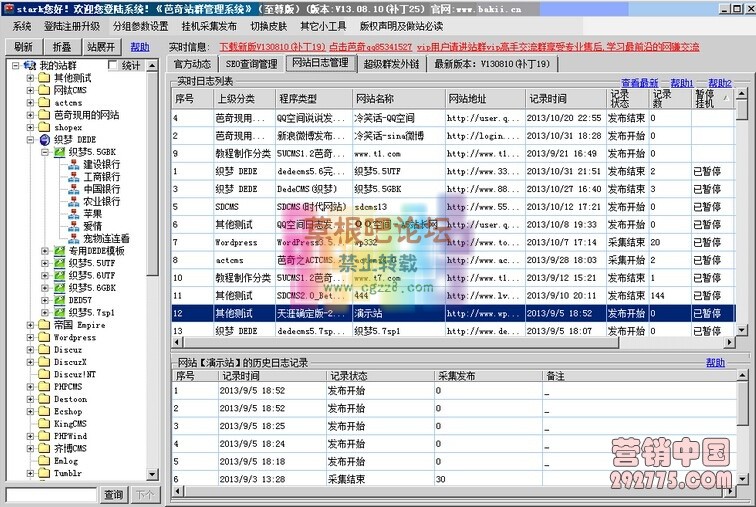
Task: Open the 分组参数设置 menu
Action: [x=141, y=26]
